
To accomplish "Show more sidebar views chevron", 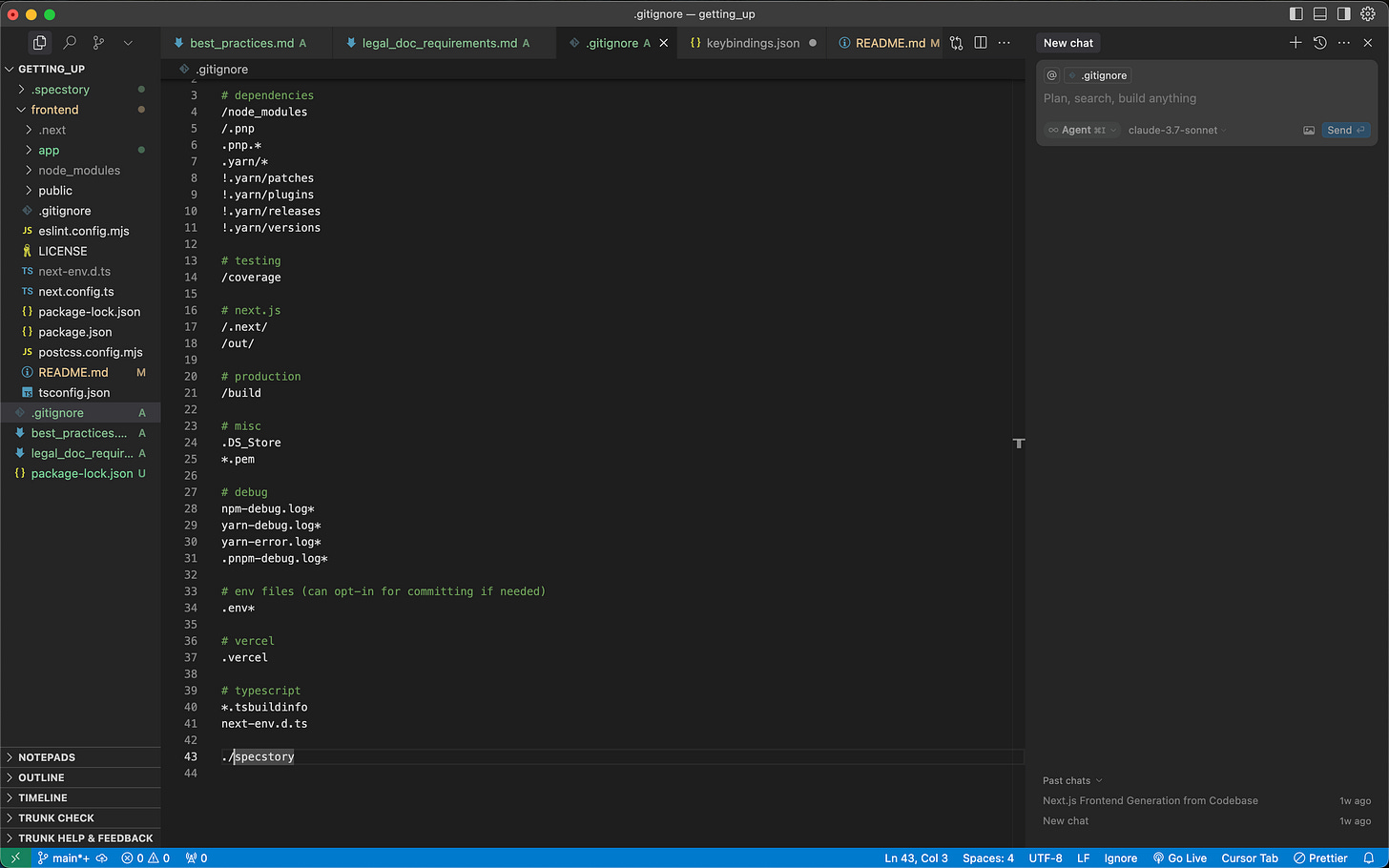I will tap(128, 43).
